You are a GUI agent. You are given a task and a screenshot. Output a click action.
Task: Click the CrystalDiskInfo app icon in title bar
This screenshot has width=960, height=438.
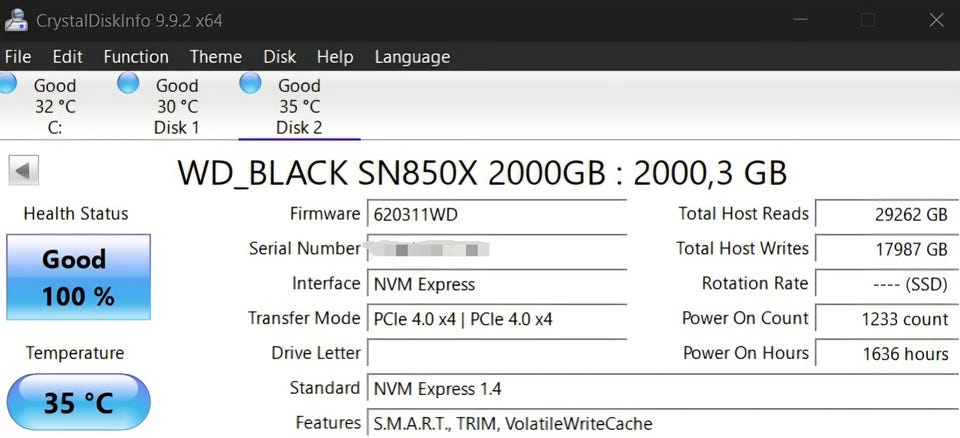(16, 20)
